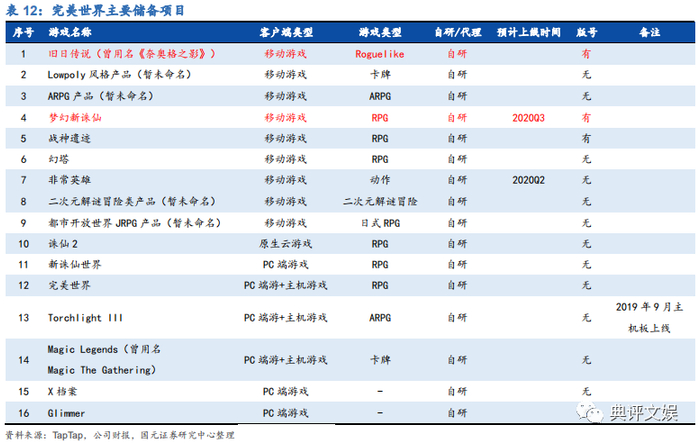Click 自研 in the X 档案 row

click(x=458, y=392)
